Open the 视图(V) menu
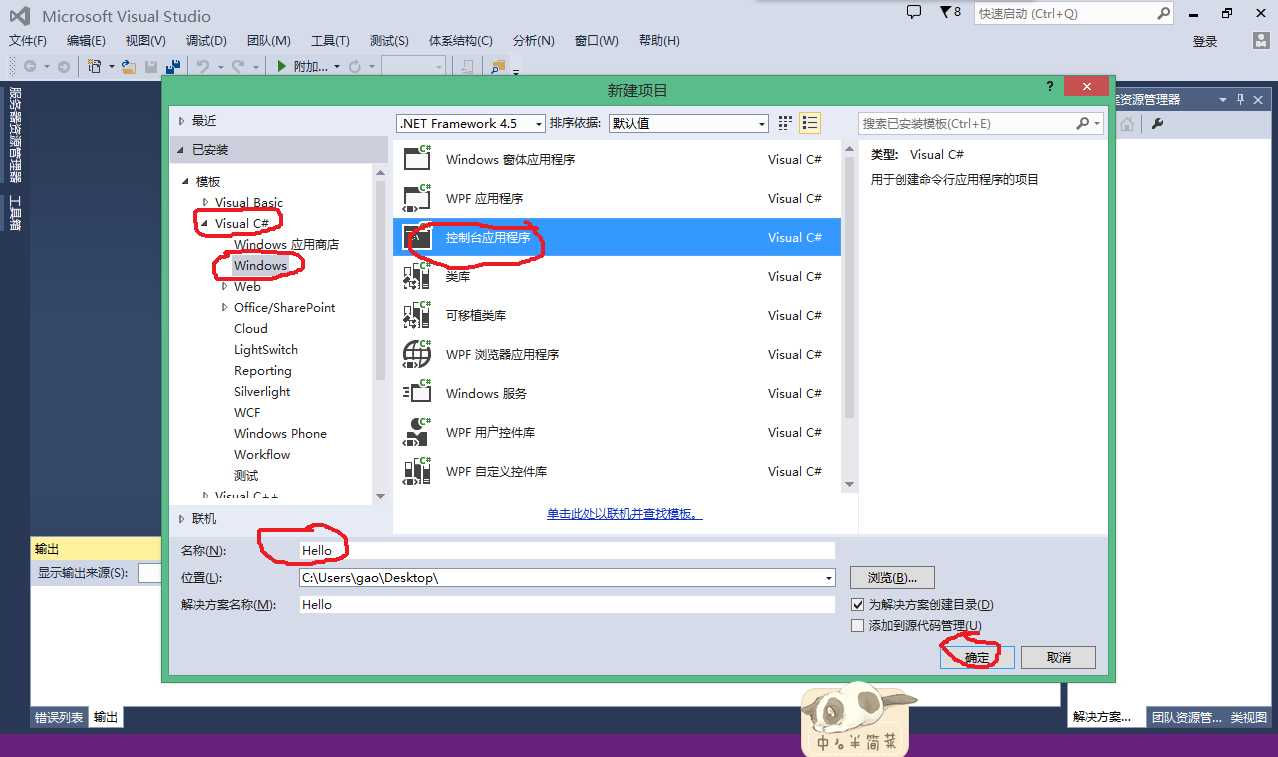The height and width of the screenshot is (757, 1278). (x=146, y=40)
